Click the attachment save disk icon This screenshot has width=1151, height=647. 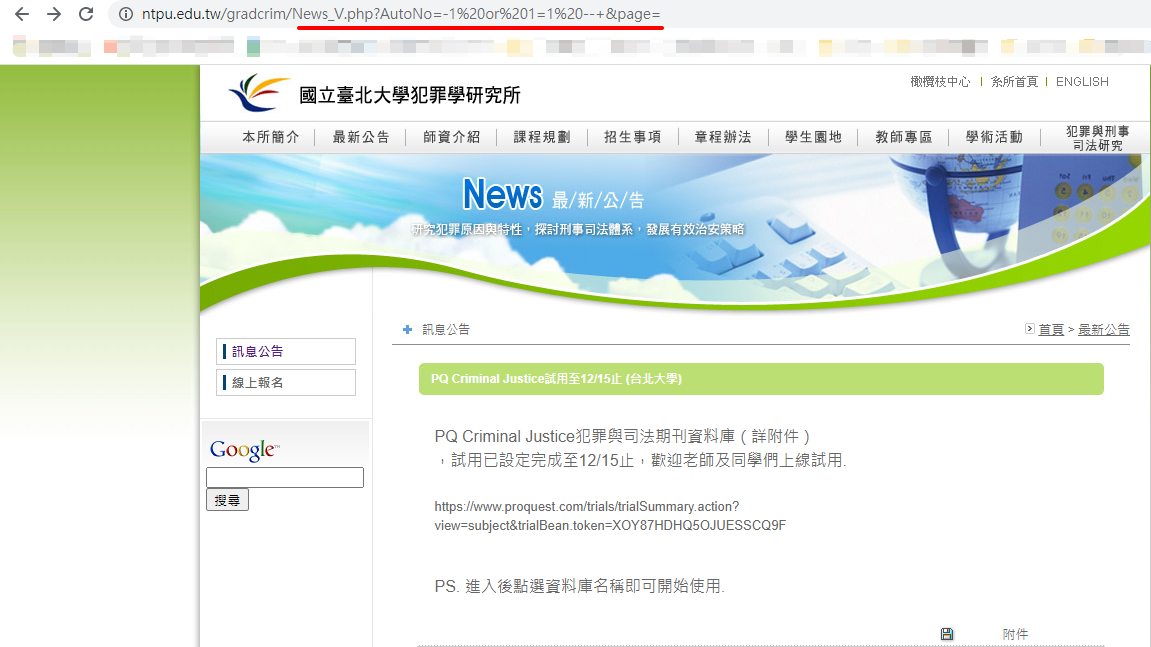point(947,634)
